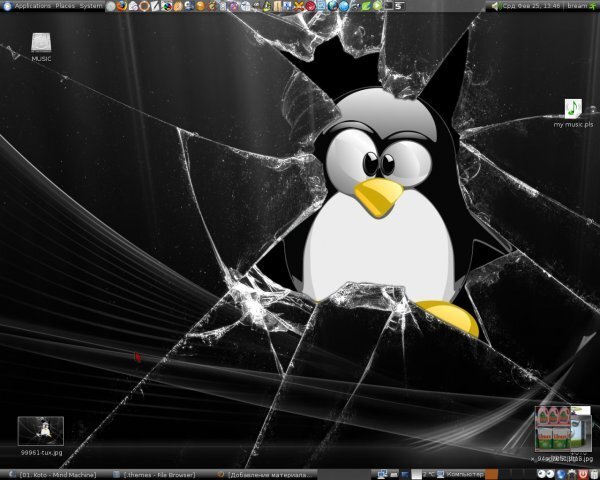This screenshot has height=480, width=600.
Task: Click the Earth globe launcher in the top panel
Action: (333, 6)
